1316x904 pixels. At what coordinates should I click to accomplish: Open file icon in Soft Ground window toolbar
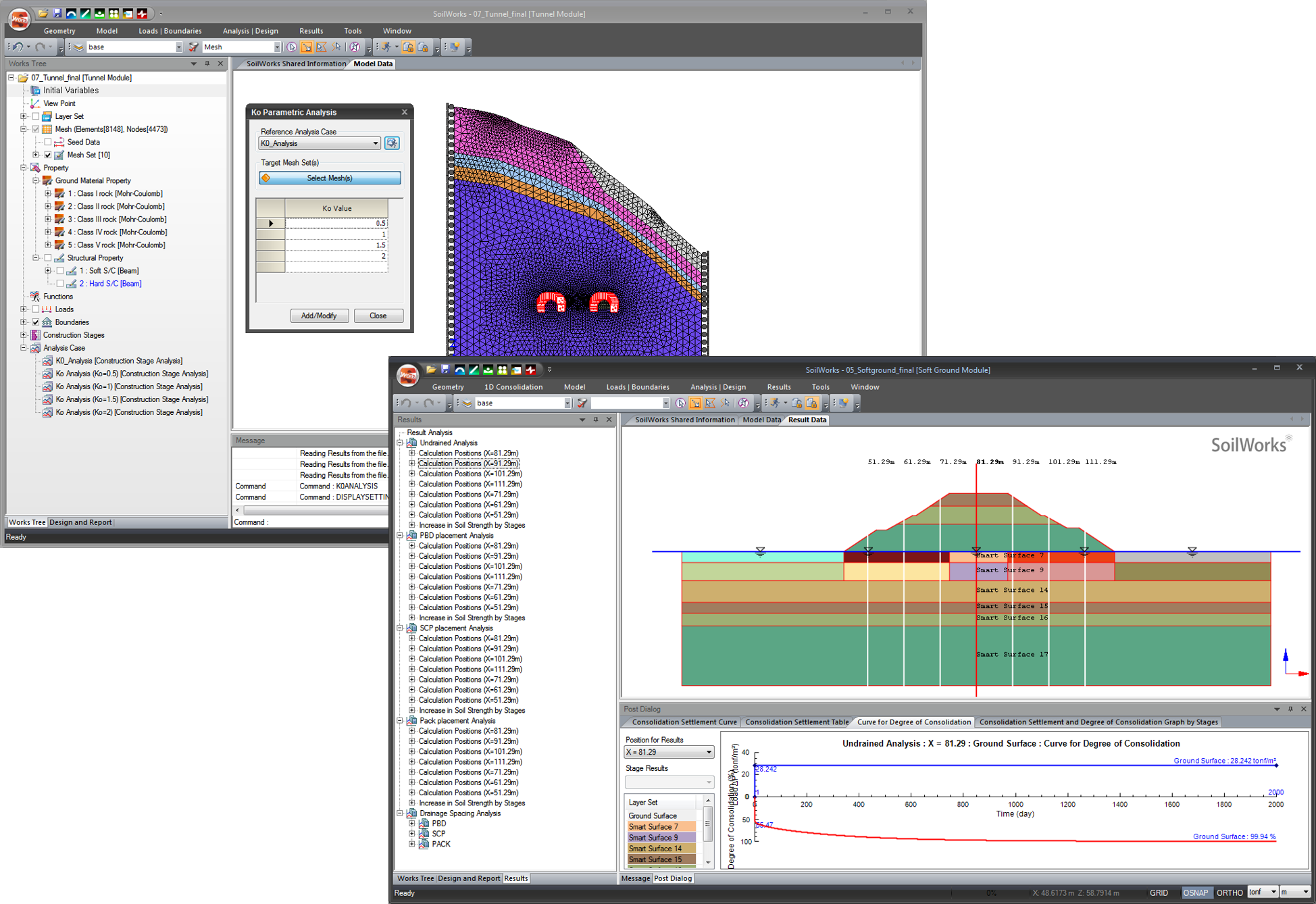click(430, 370)
